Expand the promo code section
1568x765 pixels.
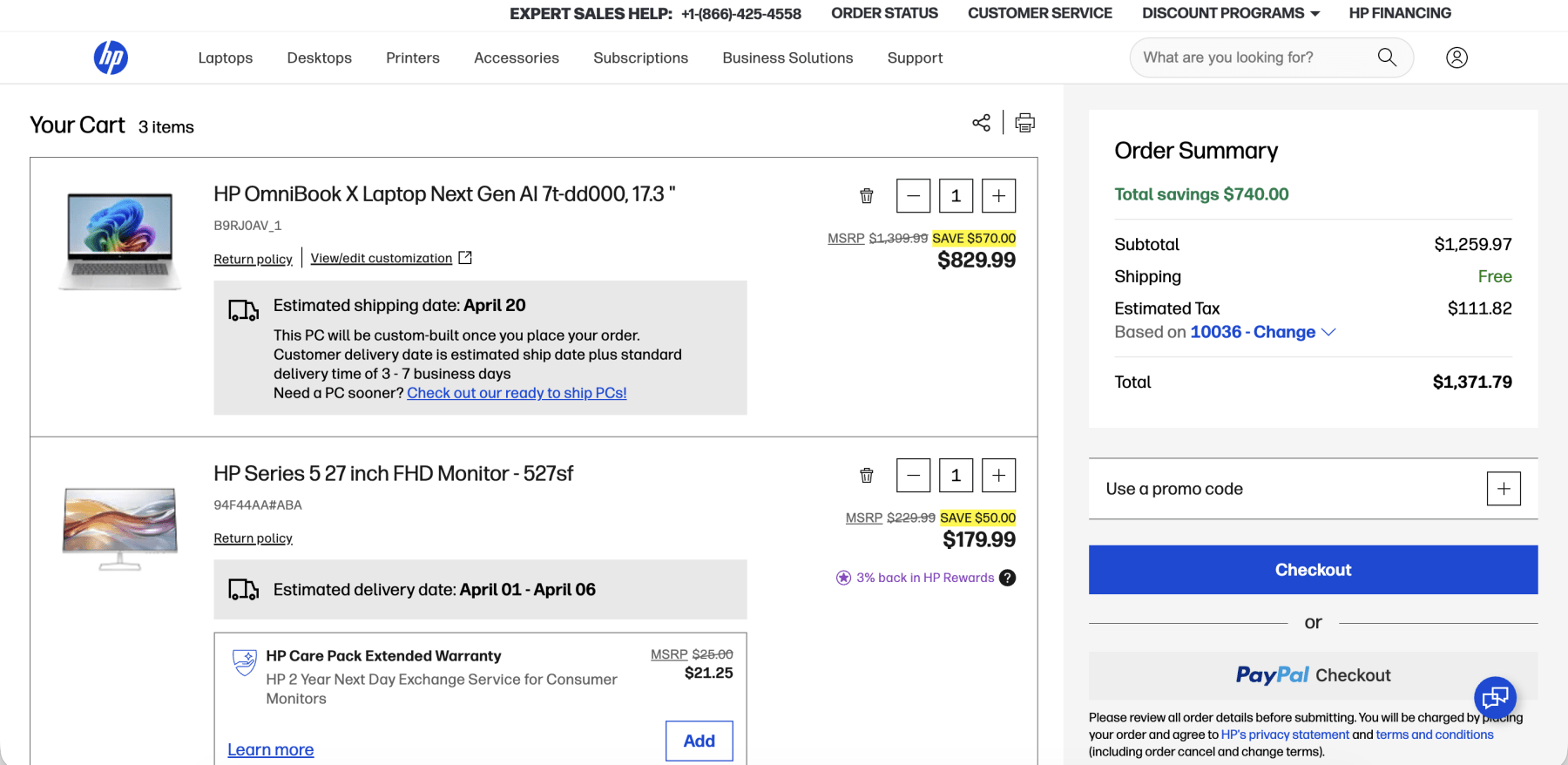click(1503, 489)
